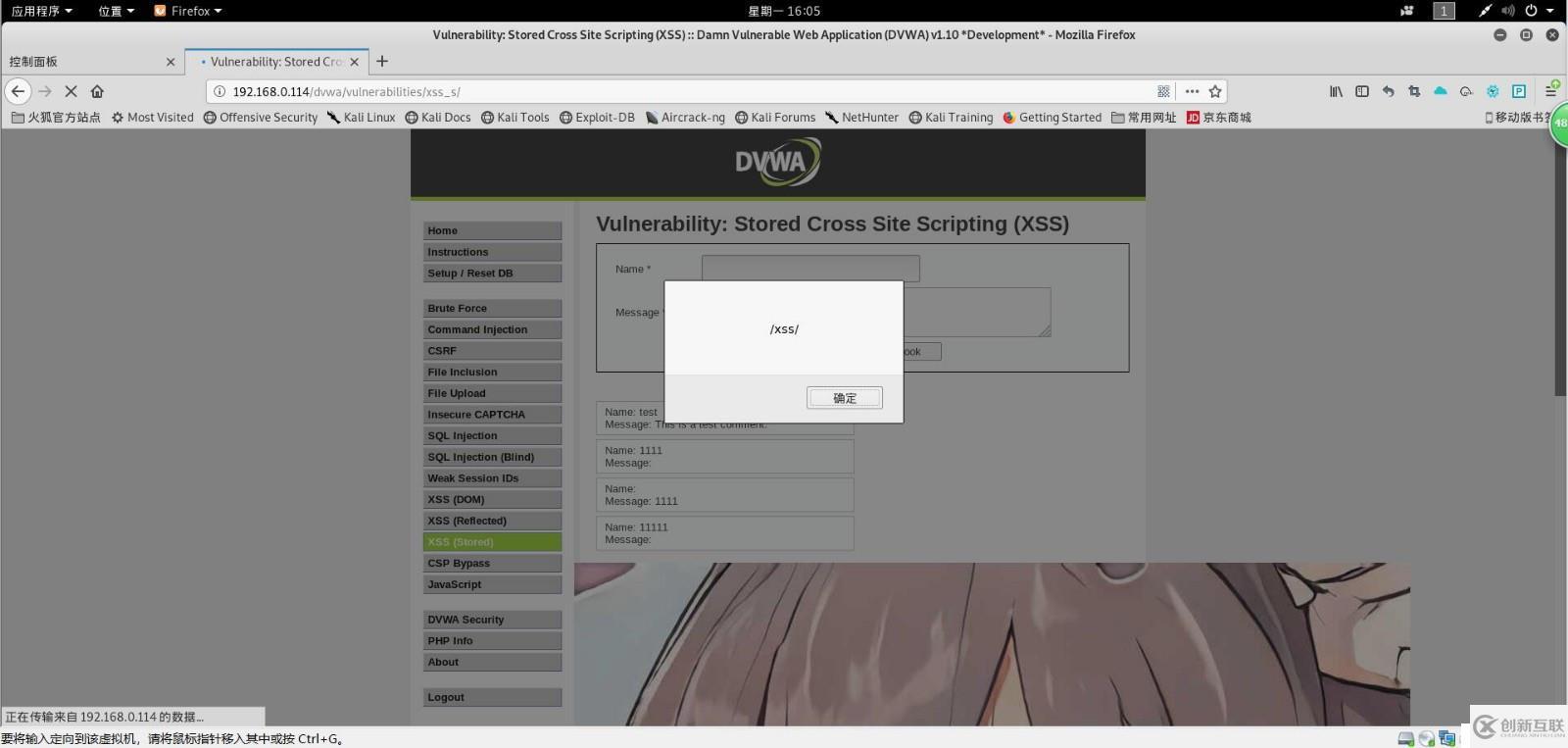Expand the 位置 places menu
The width and height of the screenshot is (1568, 748).
pyautogui.click(x=116, y=11)
